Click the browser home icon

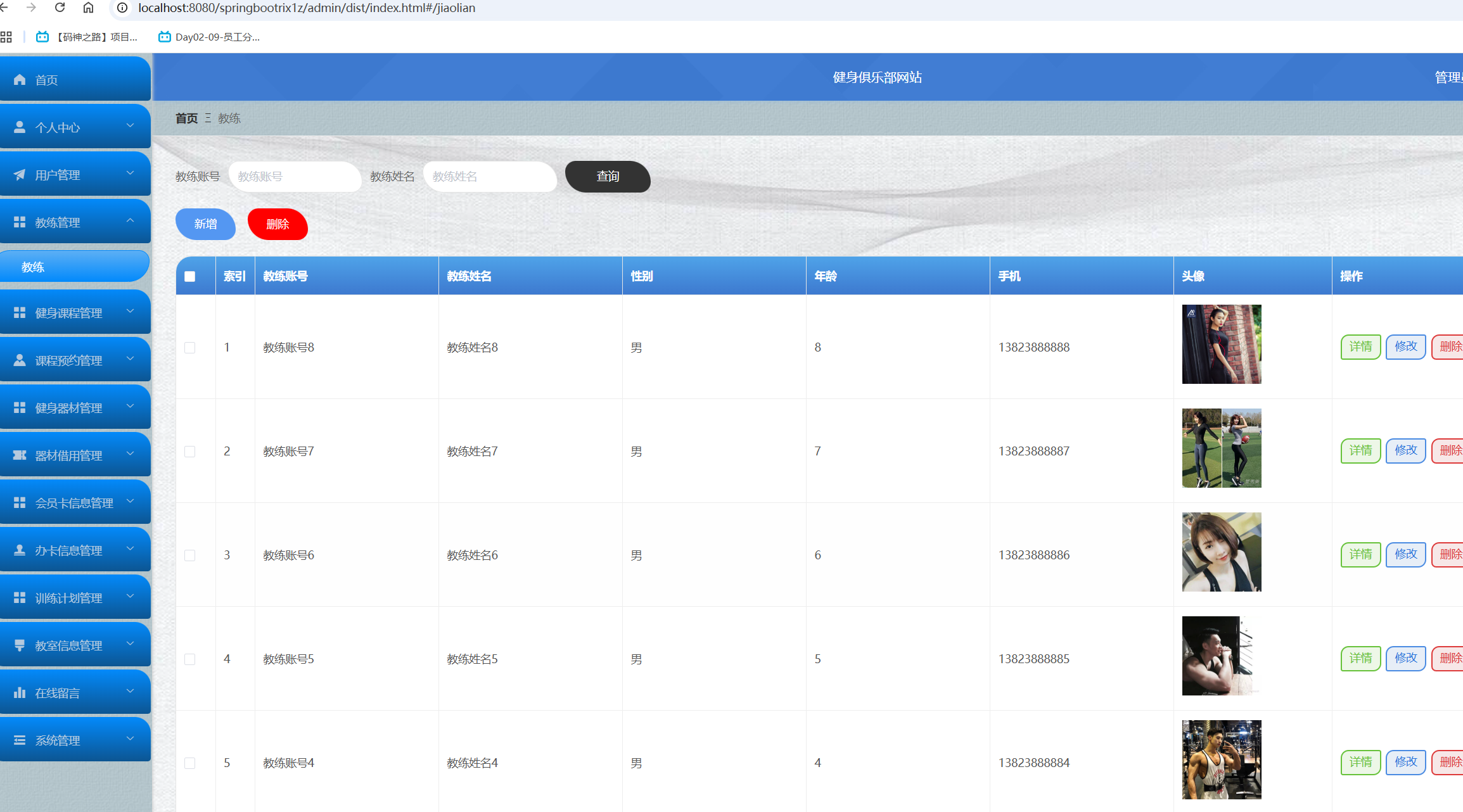[x=88, y=8]
